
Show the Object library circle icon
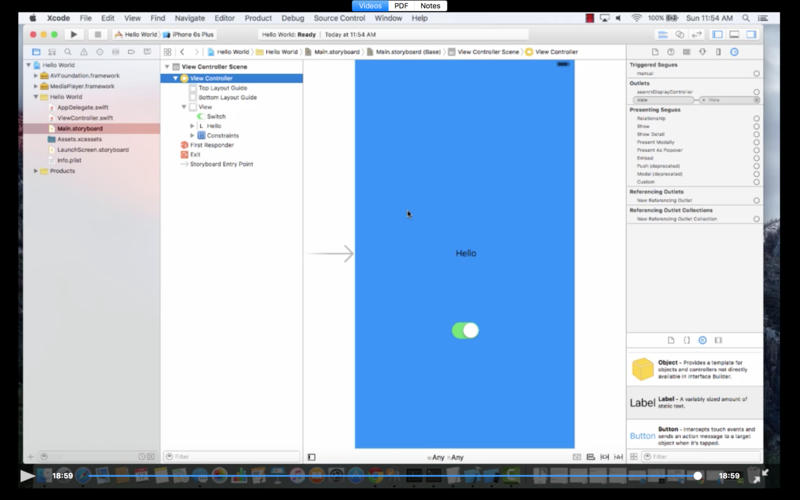pos(703,340)
